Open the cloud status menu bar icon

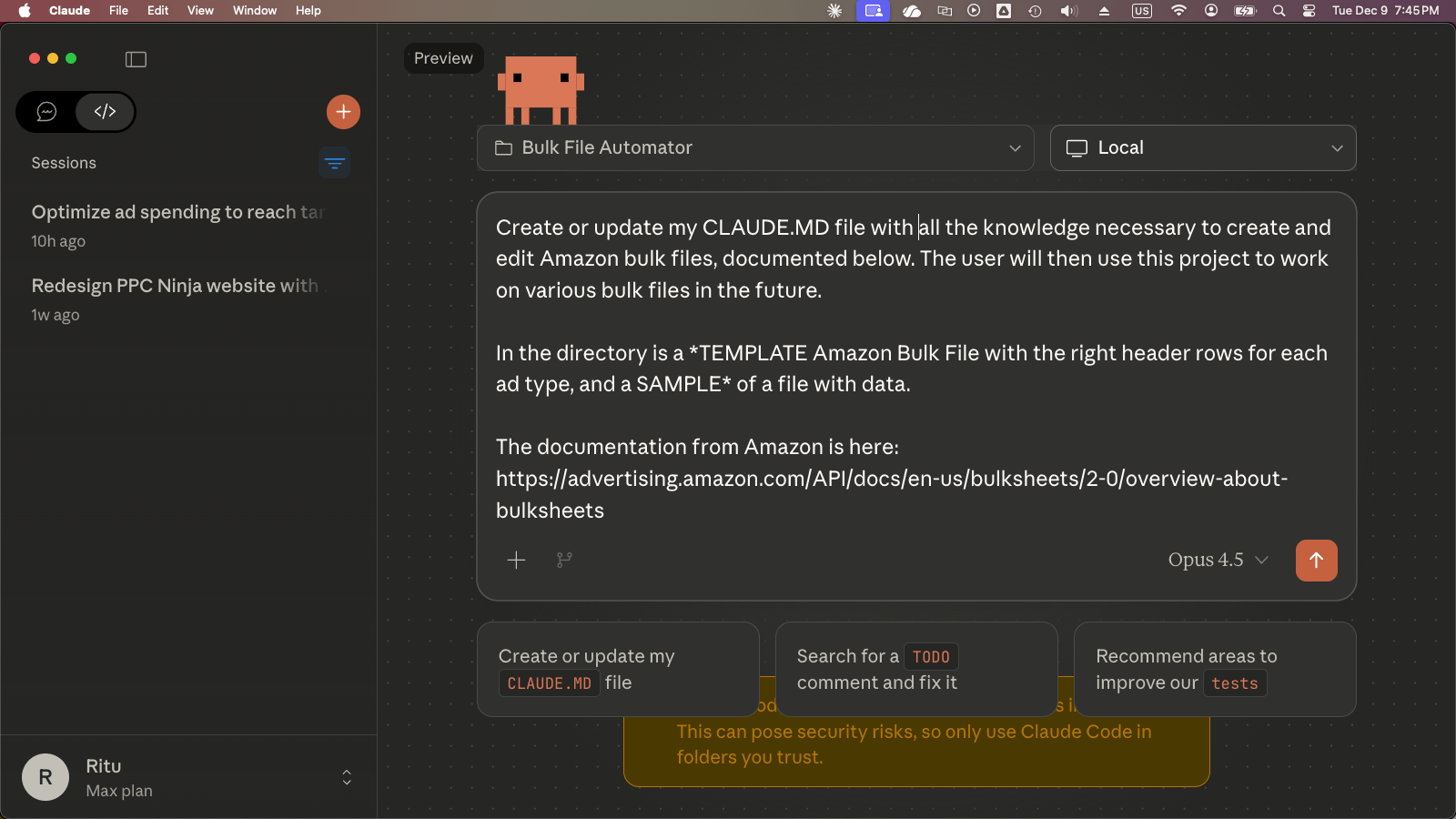pyautogui.click(x=912, y=11)
